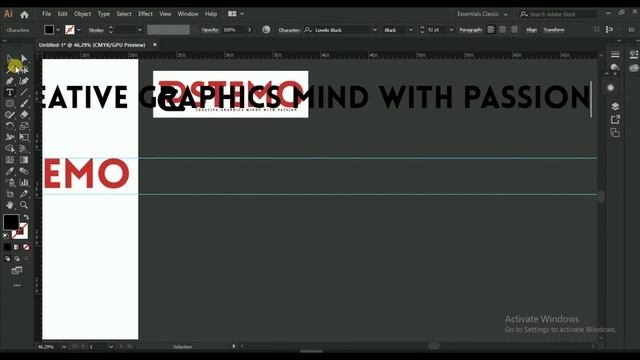Select the Eyedropper tool

click(x=10, y=171)
